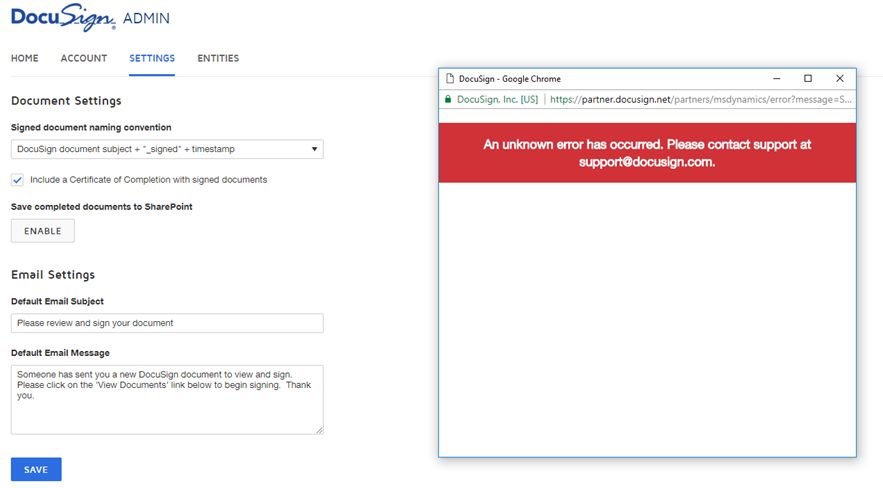
Task: Open the HOME tab
Action: coord(25,58)
